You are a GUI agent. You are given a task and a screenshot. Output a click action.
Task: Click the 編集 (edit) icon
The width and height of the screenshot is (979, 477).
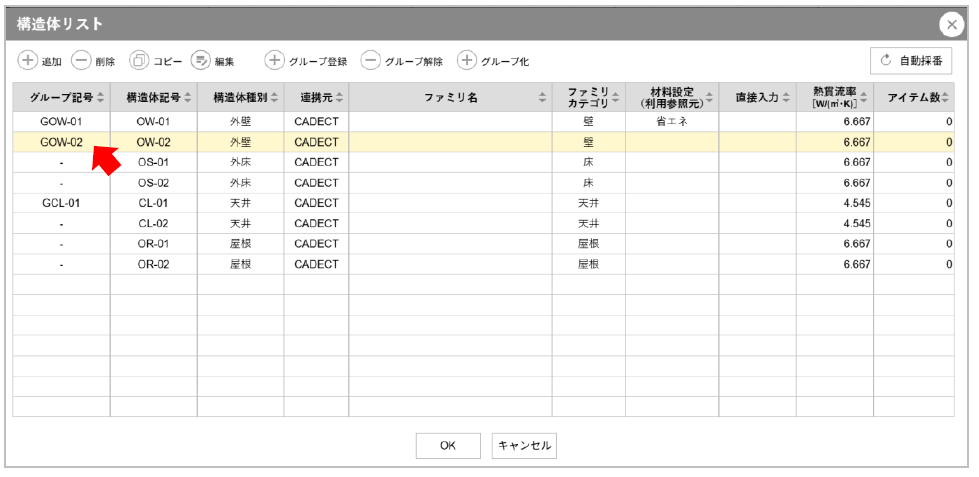[x=200, y=61]
